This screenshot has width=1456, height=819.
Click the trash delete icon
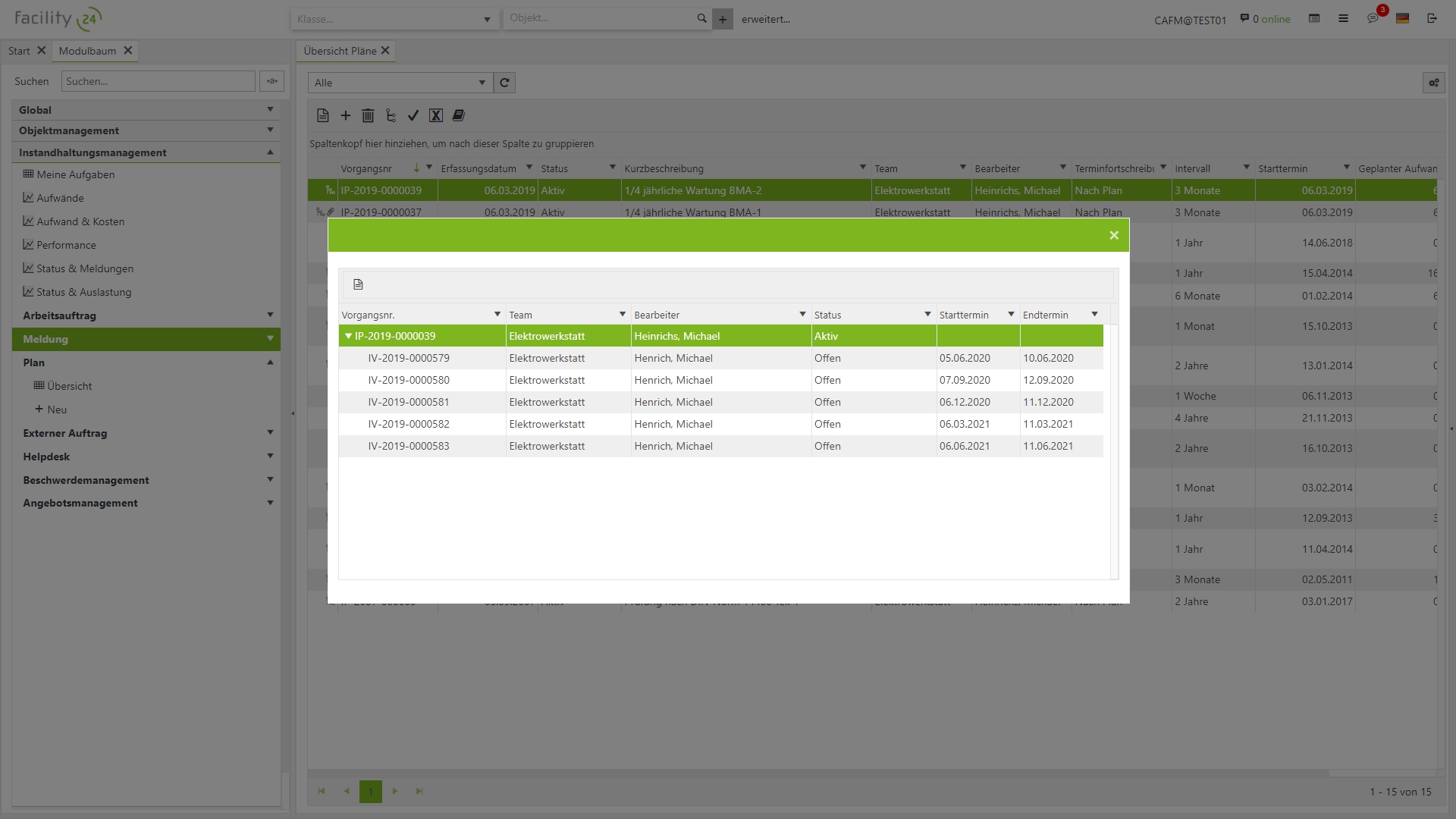368,115
